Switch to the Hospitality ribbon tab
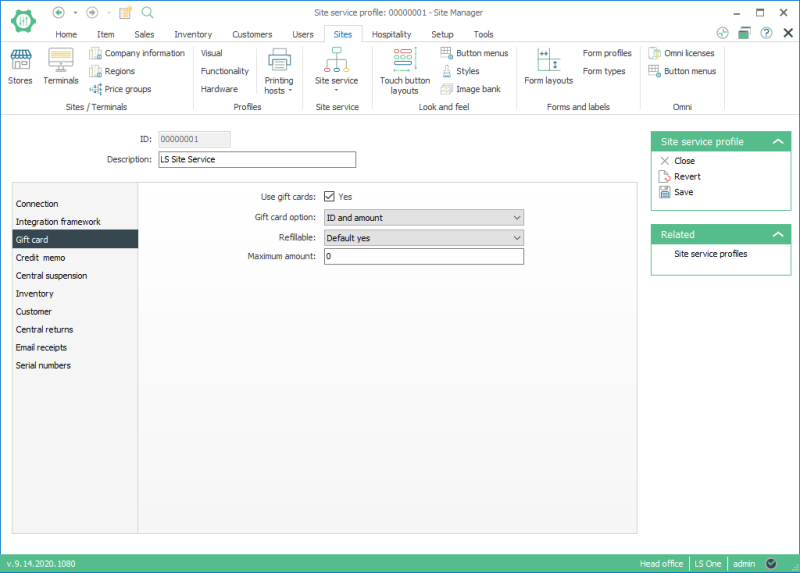This screenshot has height=573, width=800. point(391,34)
